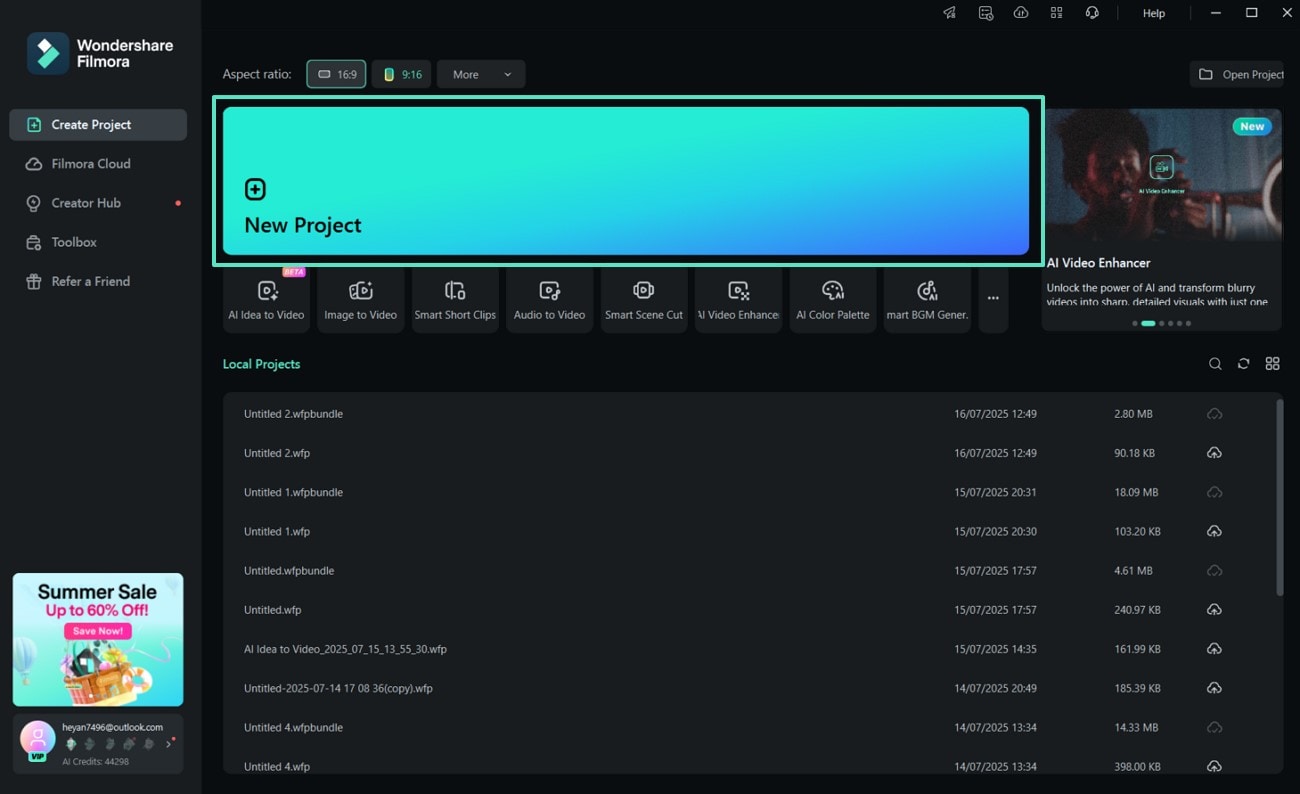This screenshot has height=794, width=1300.
Task: Click cloud icon for Untitled.wfpbundle
Action: pos(1214,571)
